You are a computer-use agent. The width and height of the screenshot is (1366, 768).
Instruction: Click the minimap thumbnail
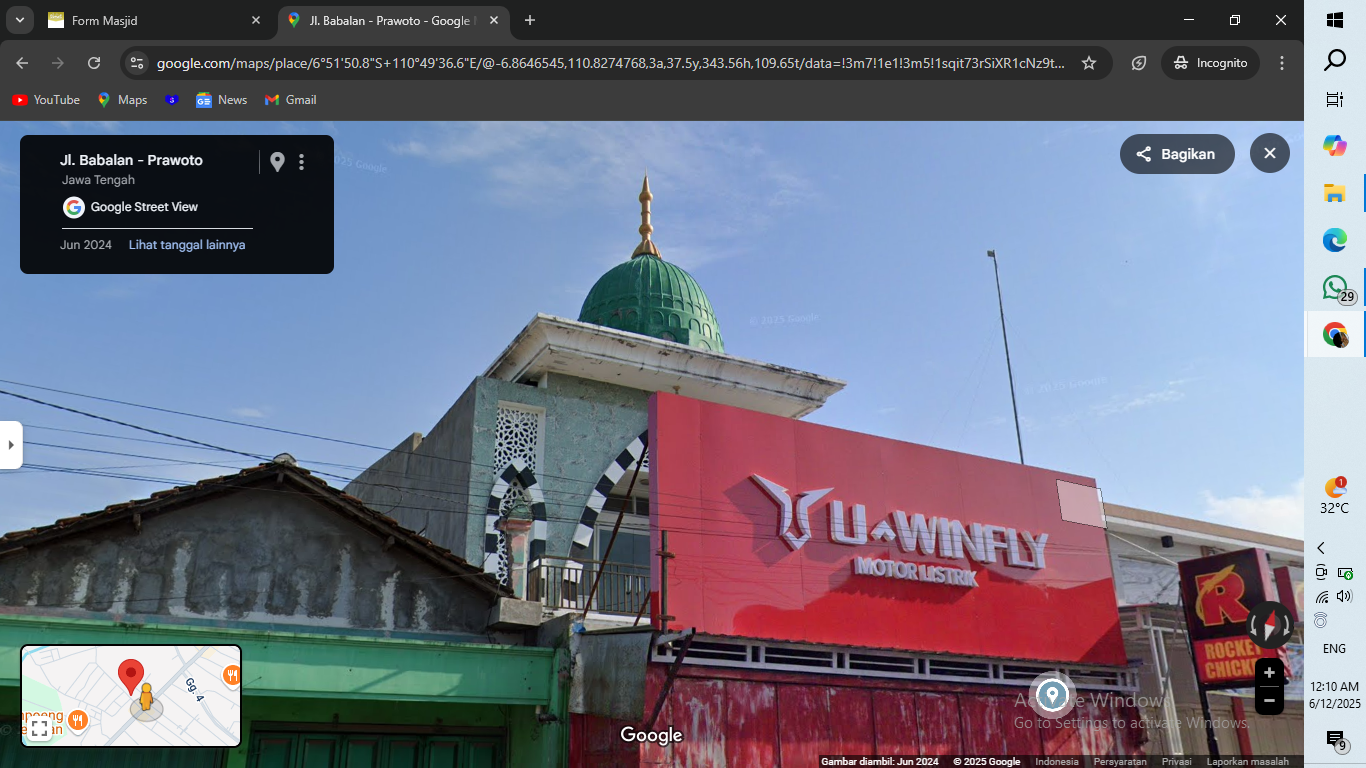pos(131,695)
